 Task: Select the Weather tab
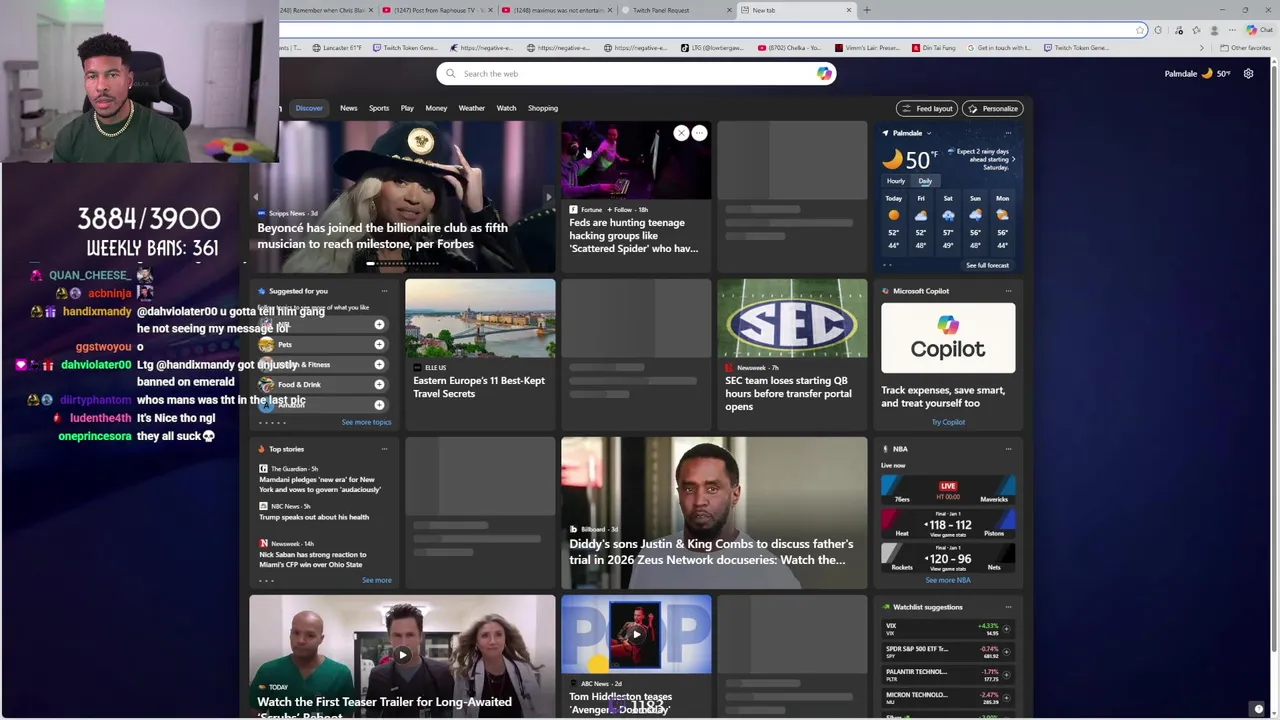471,108
